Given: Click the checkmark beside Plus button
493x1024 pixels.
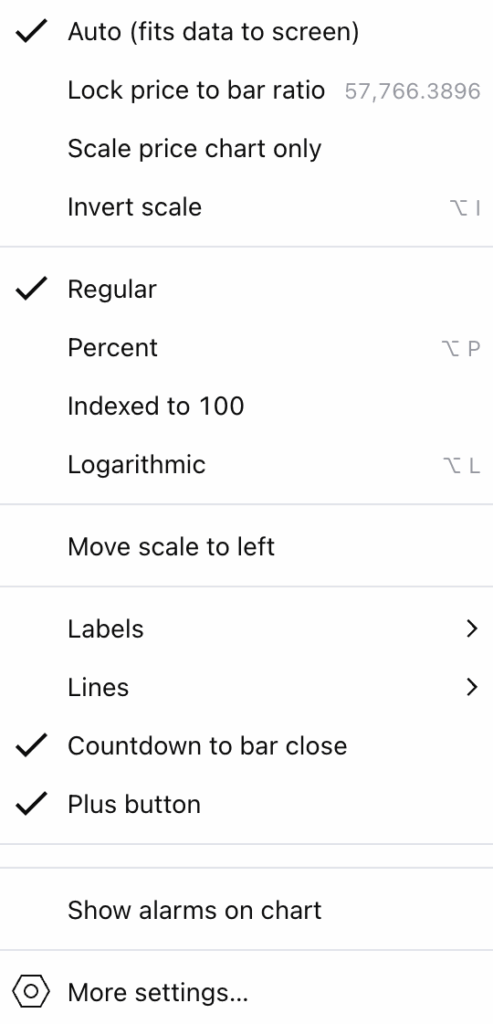Looking at the screenshot, I should (31, 804).
